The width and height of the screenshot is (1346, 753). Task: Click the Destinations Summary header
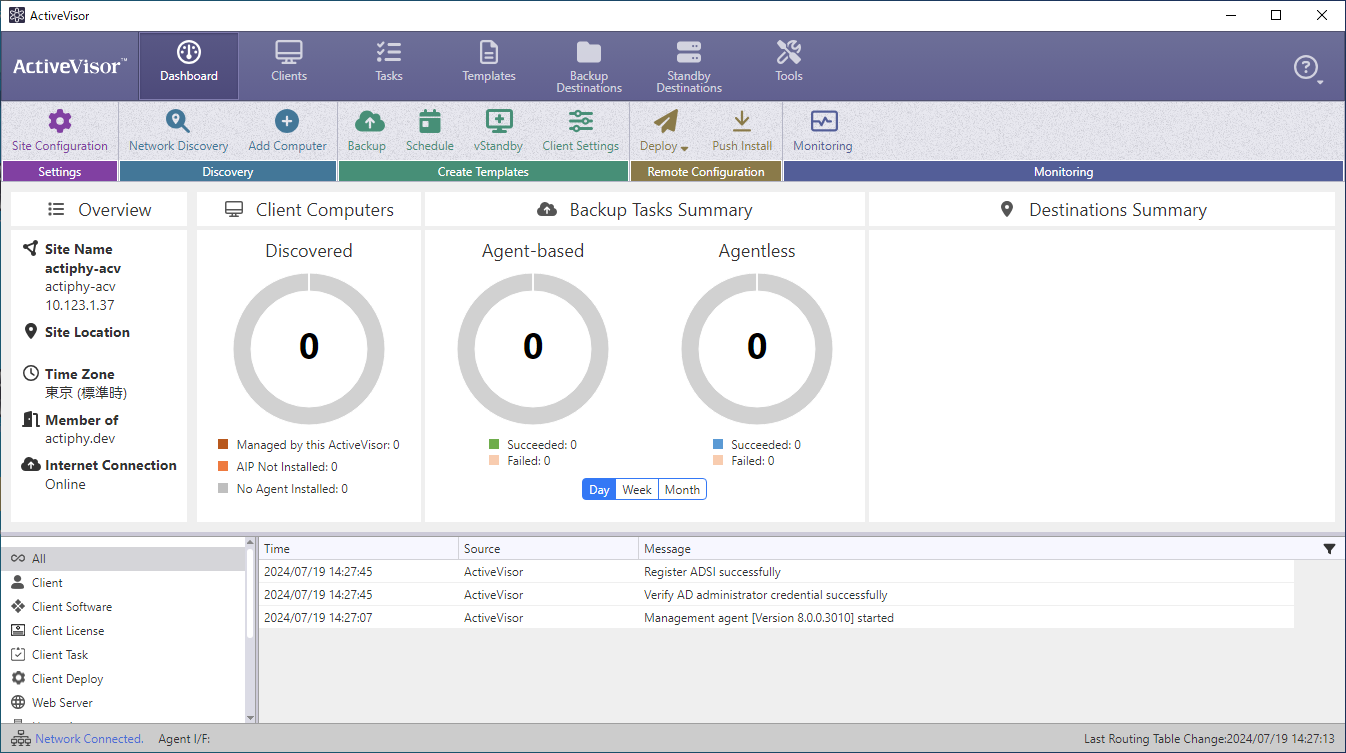click(x=1102, y=210)
